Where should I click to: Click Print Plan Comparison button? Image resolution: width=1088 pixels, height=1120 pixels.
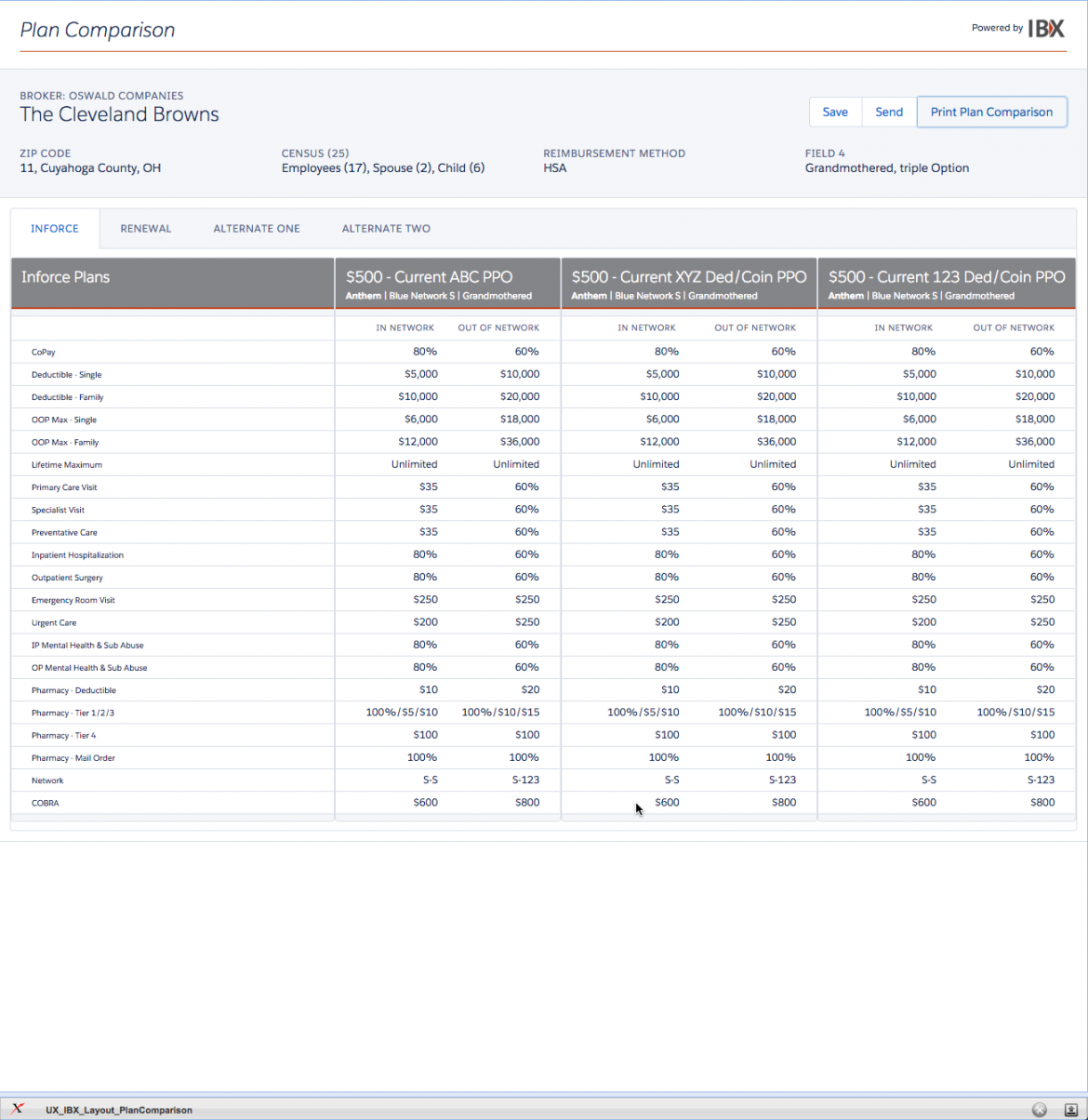click(x=991, y=112)
